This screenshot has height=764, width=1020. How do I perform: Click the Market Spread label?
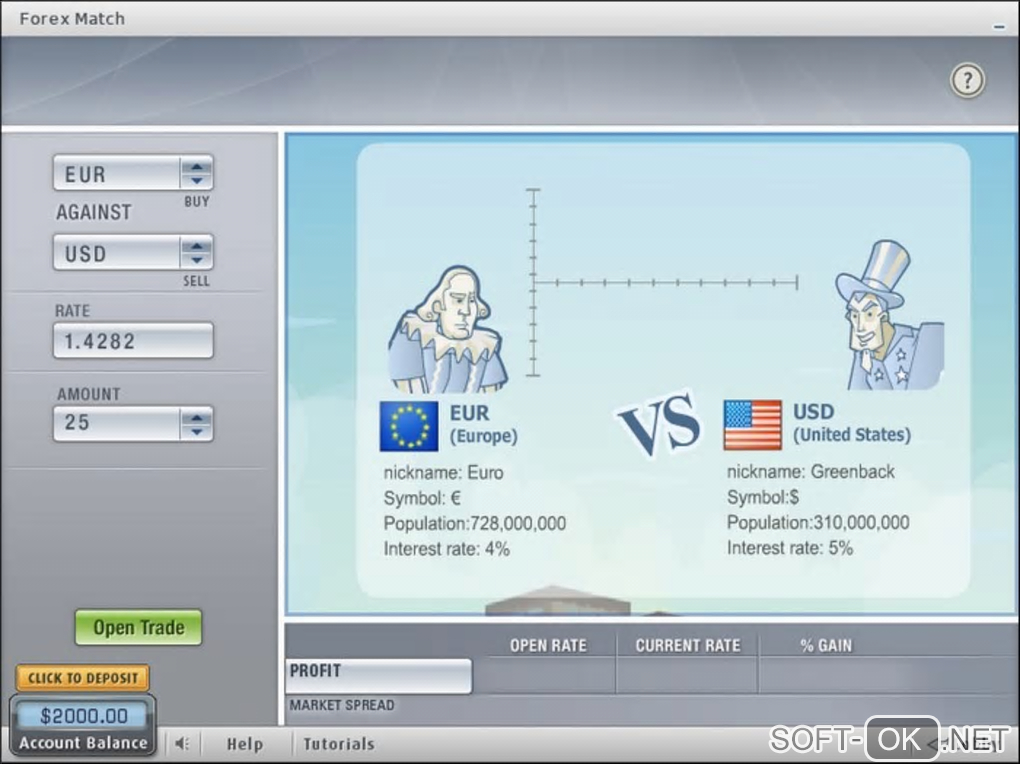[x=342, y=705]
